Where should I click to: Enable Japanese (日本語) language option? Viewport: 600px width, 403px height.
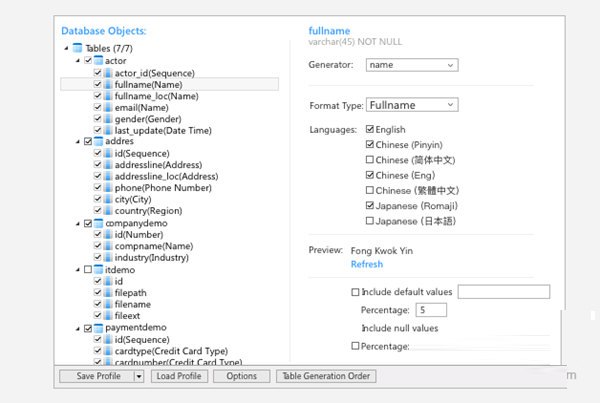[x=370, y=221]
